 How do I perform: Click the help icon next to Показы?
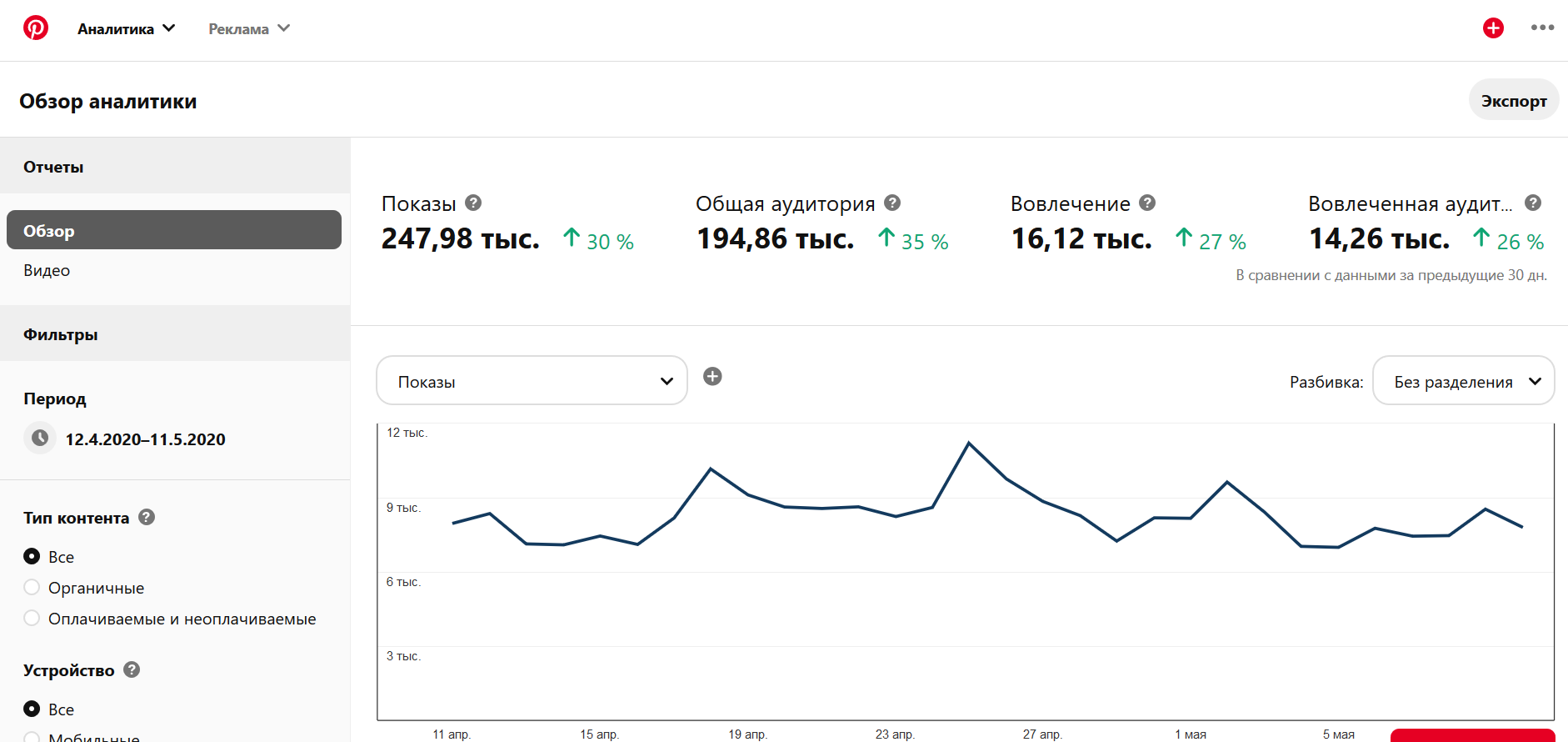tap(473, 203)
